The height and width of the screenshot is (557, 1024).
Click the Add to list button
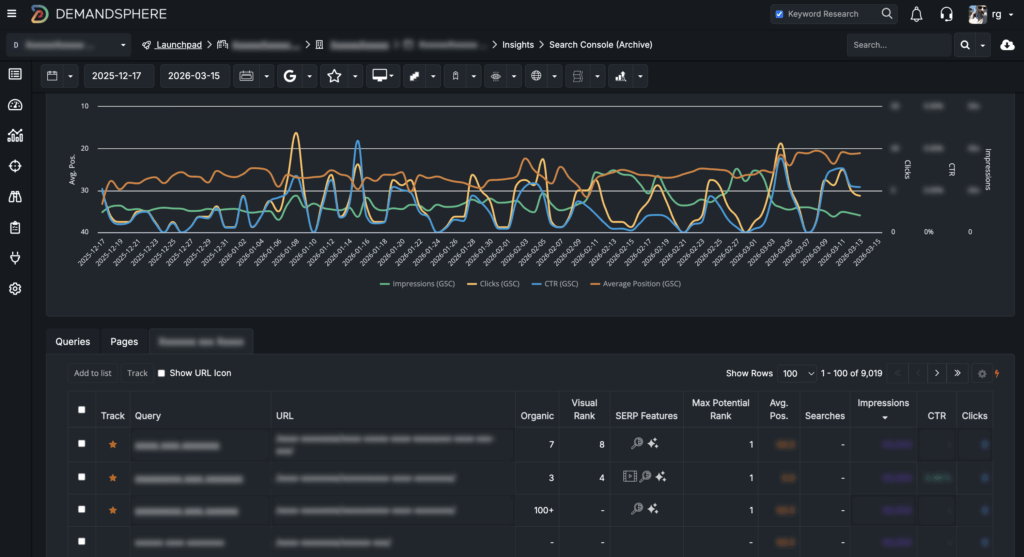coord(93,373)
